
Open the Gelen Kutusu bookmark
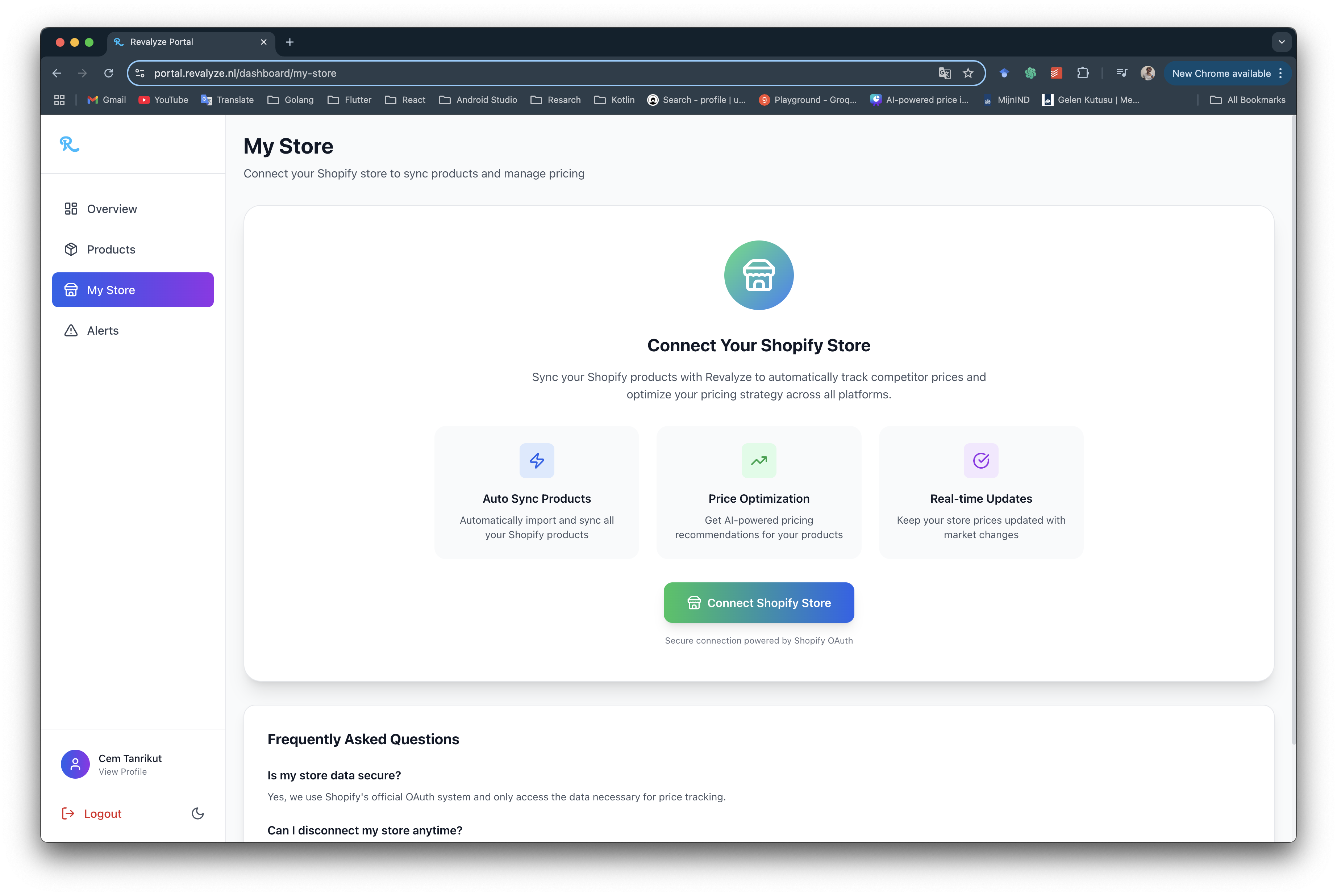[1091, 100]
